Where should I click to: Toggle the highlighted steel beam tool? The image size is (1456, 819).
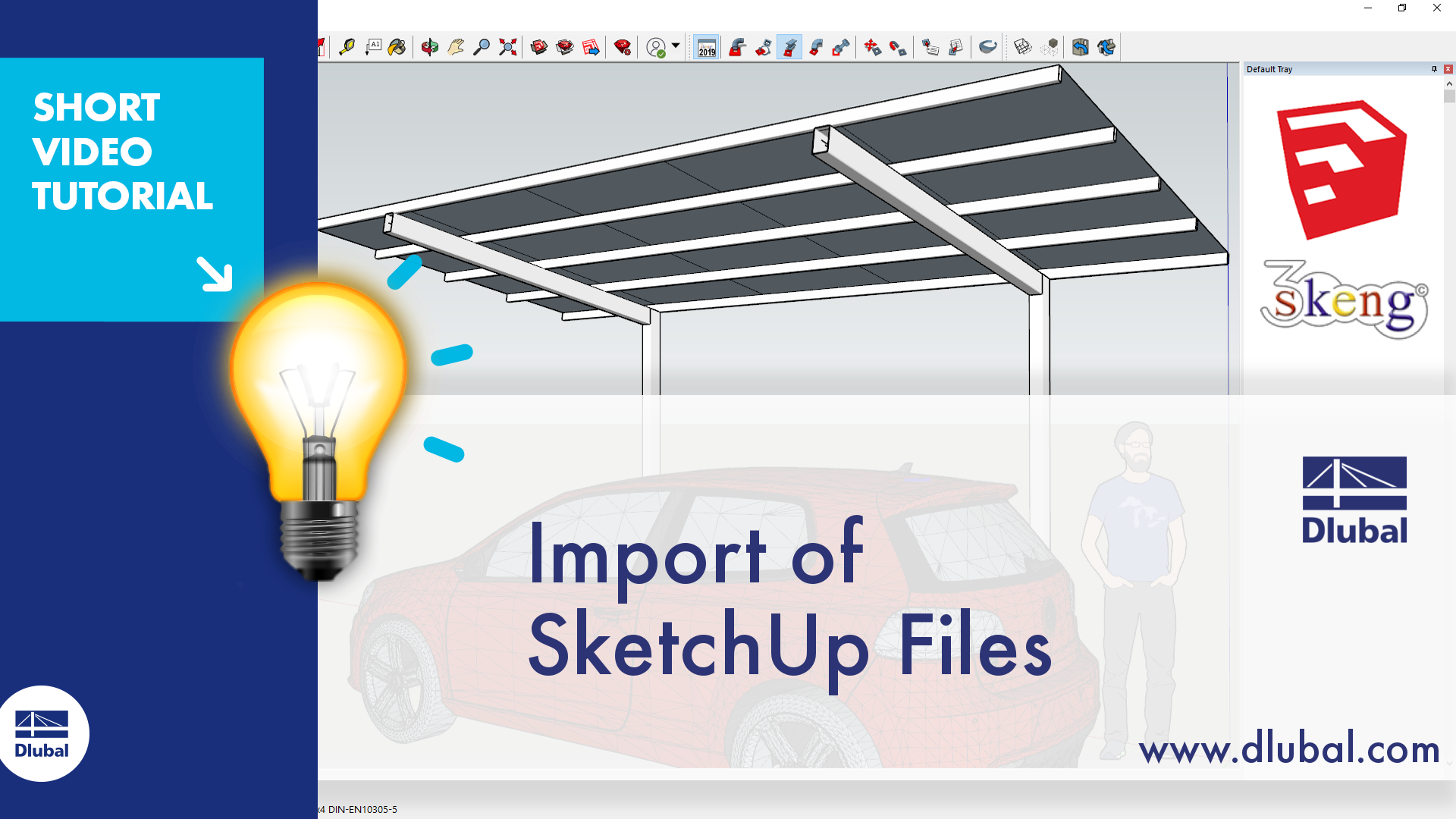click(789, 47)
